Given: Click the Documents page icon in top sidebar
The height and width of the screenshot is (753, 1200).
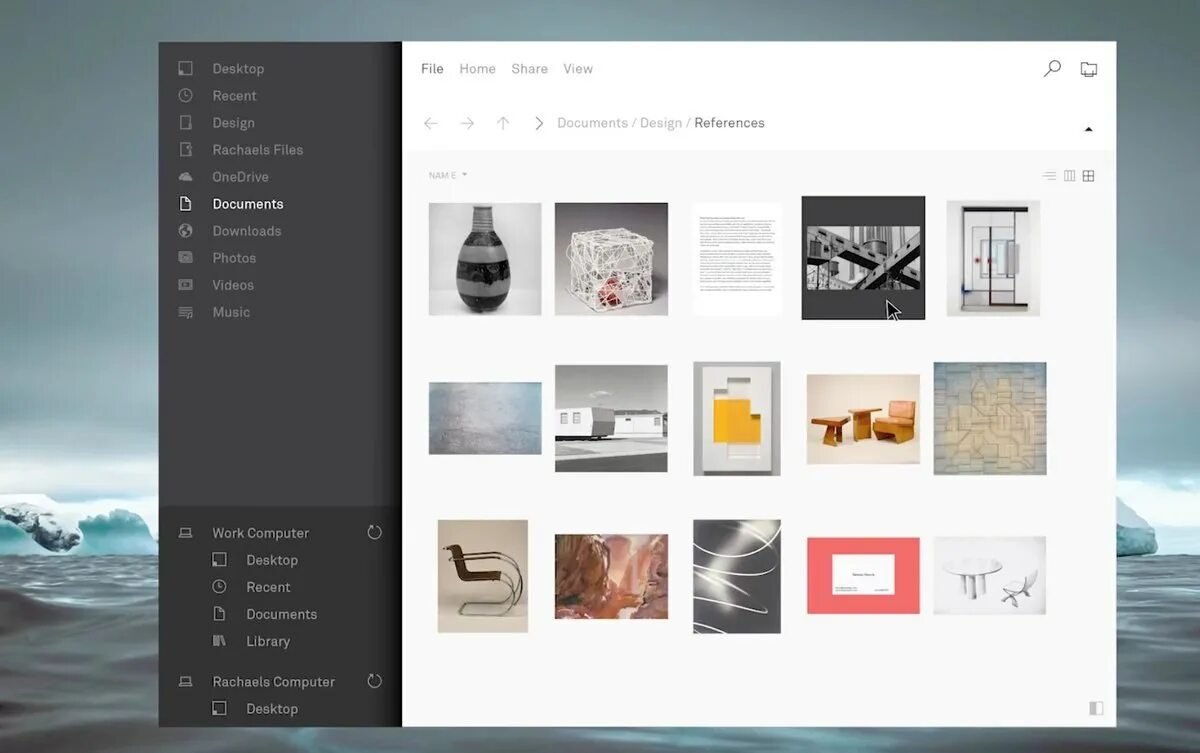Looking at the screenshot, I should pos(185,204).
